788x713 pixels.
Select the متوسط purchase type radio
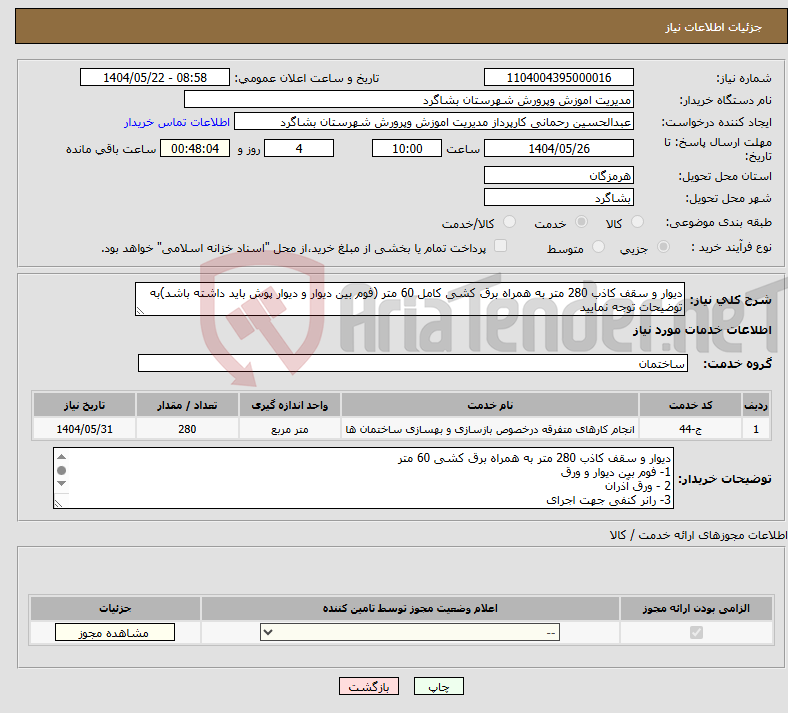tap(598, 247)
